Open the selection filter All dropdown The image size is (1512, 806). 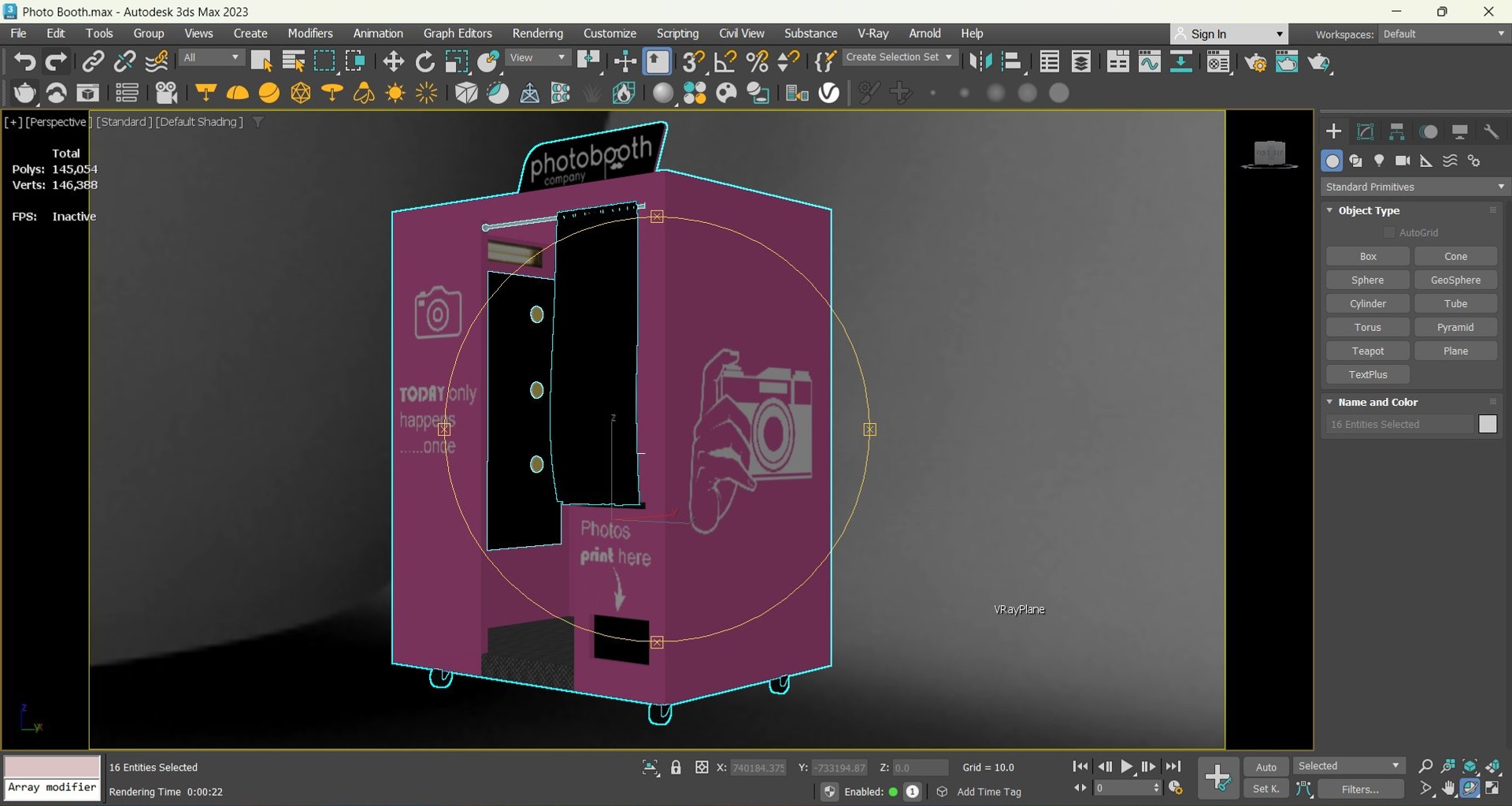tap(210, 58)
